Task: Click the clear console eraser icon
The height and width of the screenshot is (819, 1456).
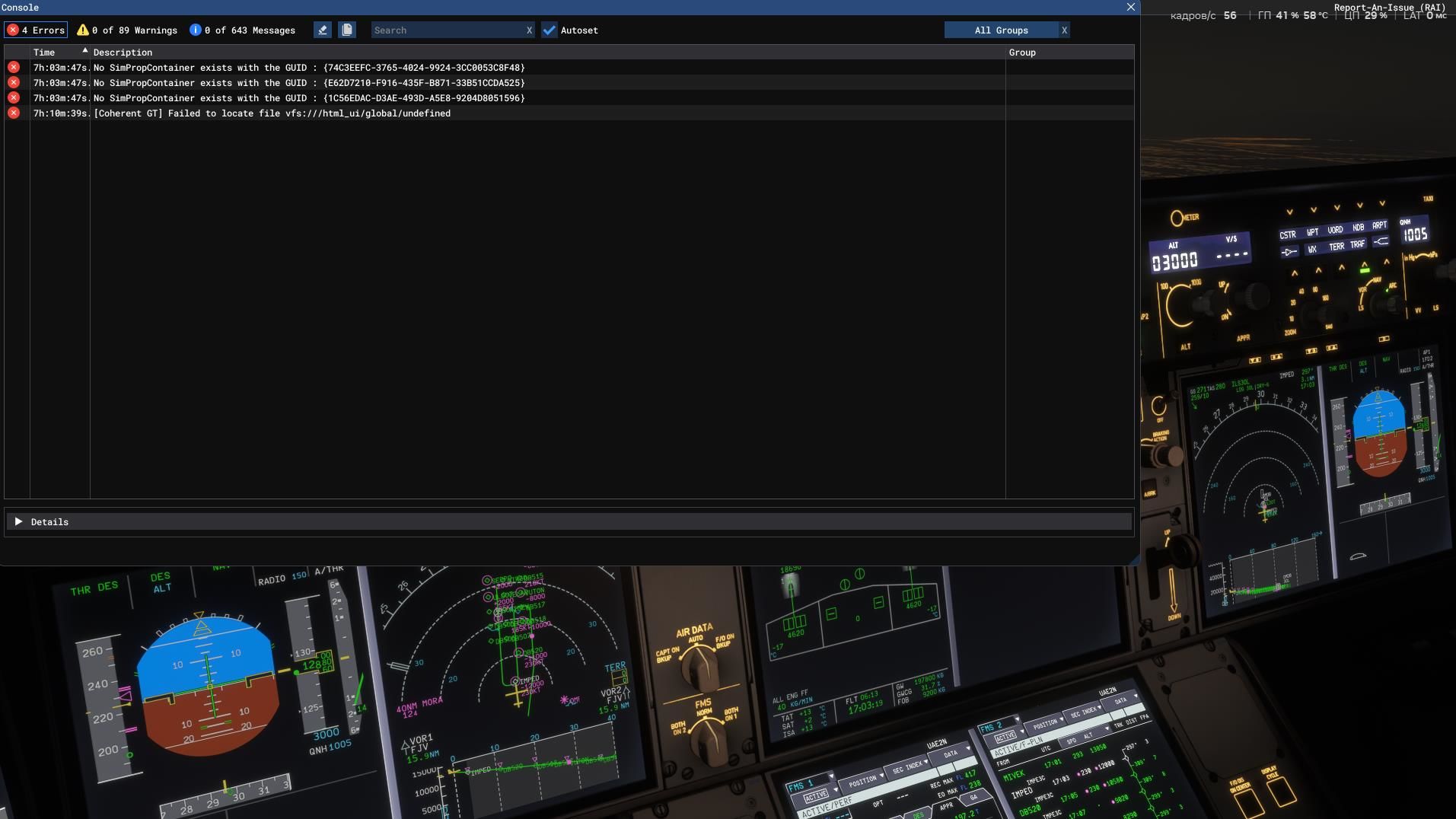Action: pos(323,30)
